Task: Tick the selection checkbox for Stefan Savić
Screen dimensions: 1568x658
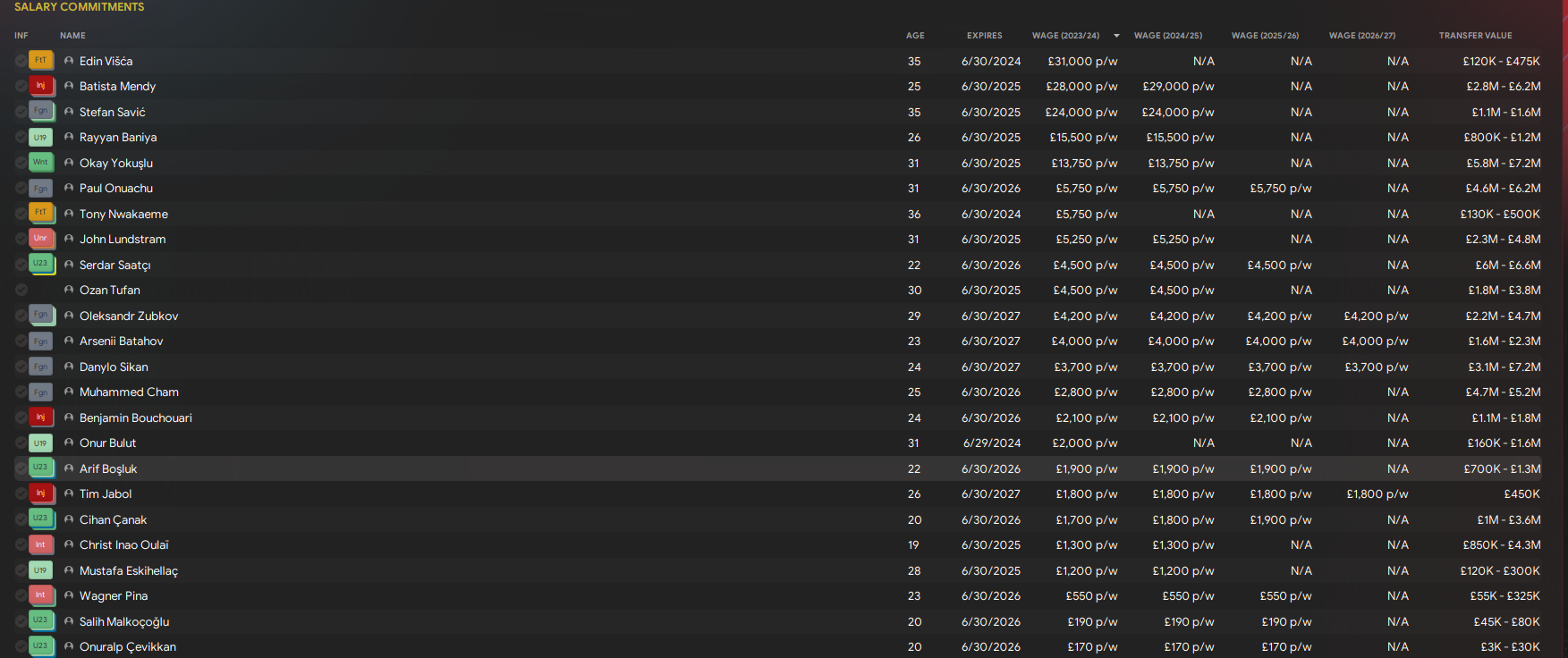Action: tap(21, 112)
